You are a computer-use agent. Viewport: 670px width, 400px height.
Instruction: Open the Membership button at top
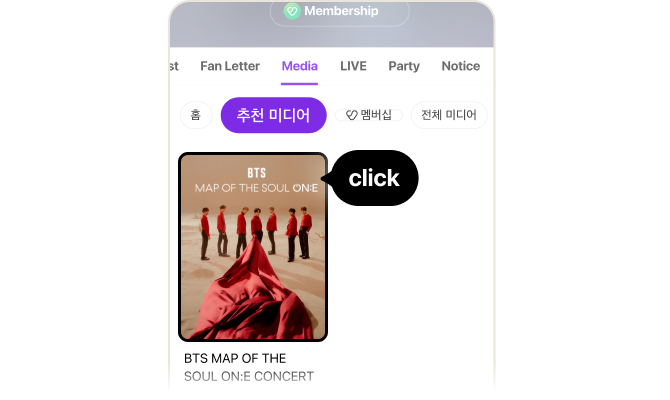pyautogui.click(x=340, y=12)
